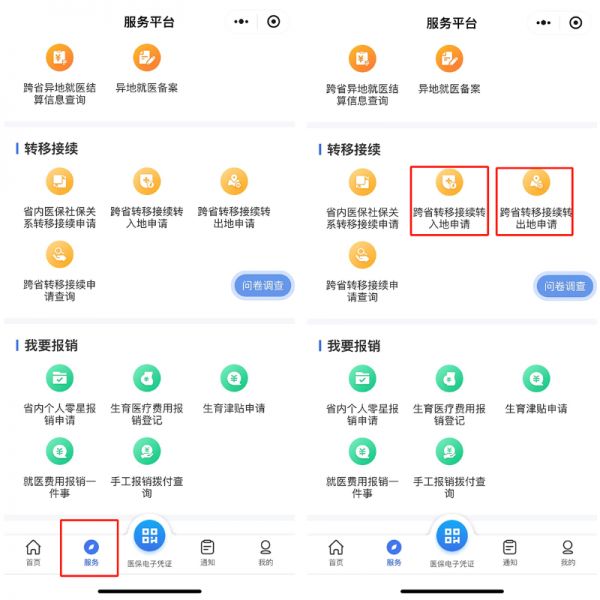This screenshot has height=600, width=600.
Task: Open 省内医保社保关系转移接续申请 in left screenshot
Action: pyautogui.click(x=59, y=199)
